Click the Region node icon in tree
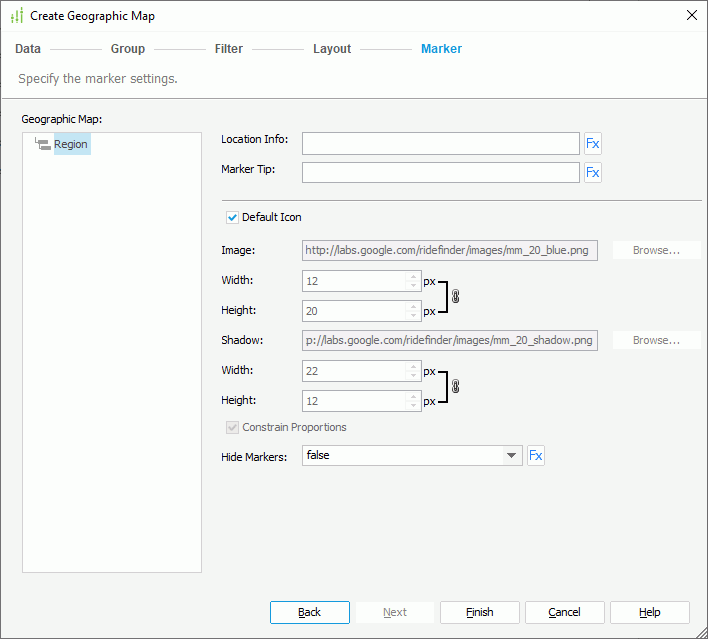 click(x=42, y=145)
